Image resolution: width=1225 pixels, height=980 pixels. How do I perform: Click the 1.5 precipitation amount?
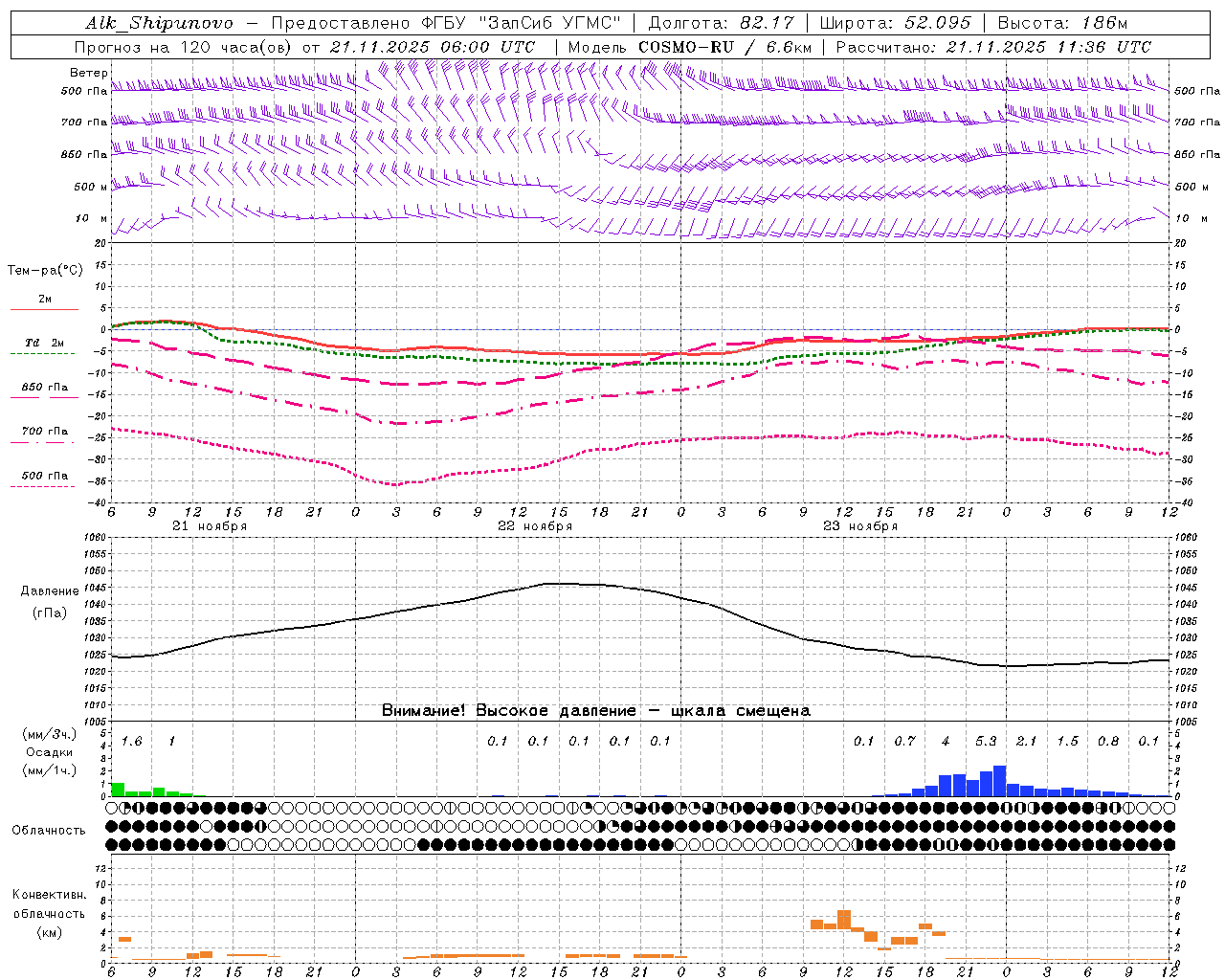1067,742
